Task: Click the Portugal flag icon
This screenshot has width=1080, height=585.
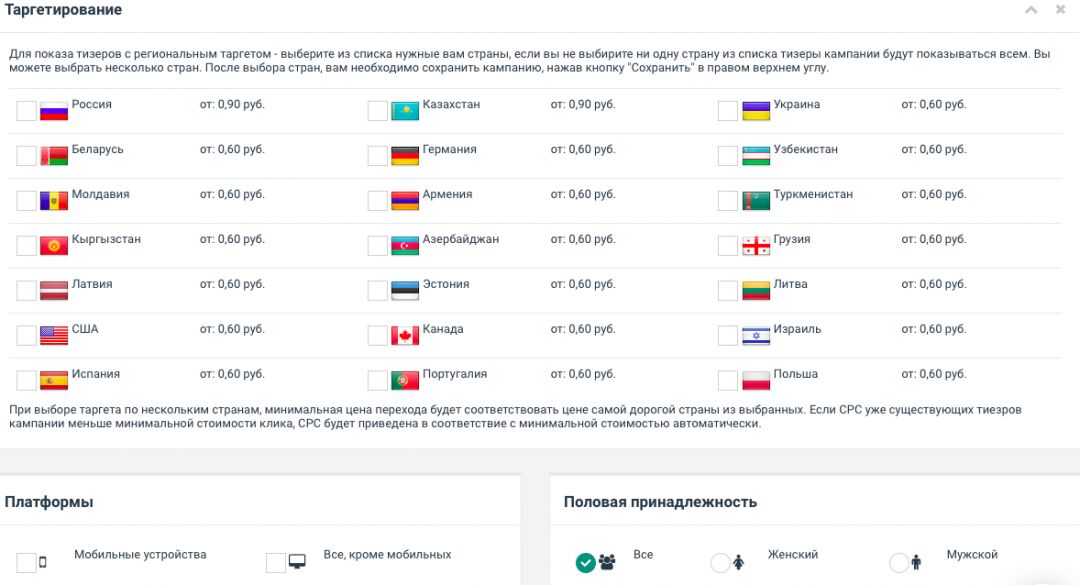Action: pyautogui.click(x=404, y=380)
